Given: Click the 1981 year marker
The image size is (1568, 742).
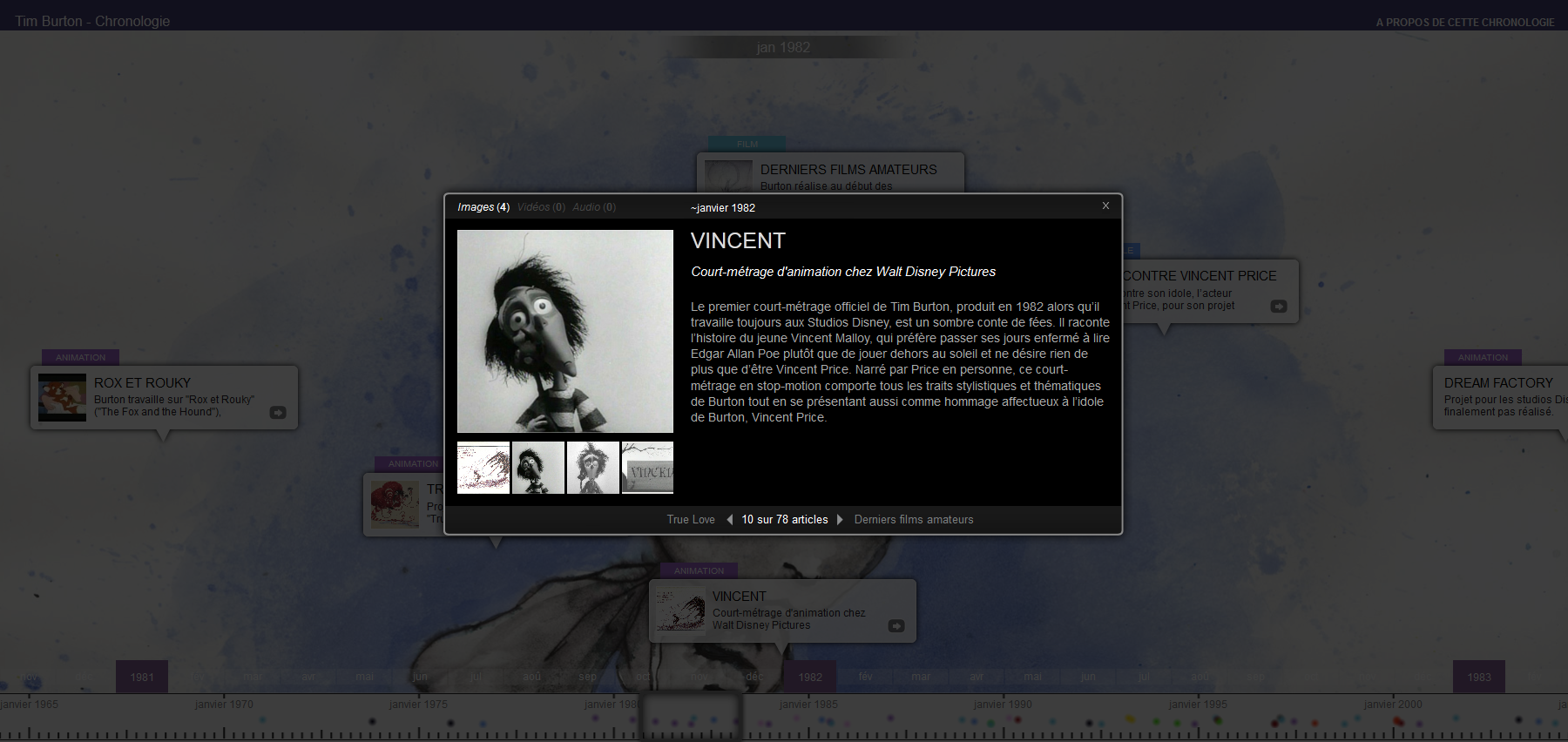Looking at the screenshot, I should click(x=142, y=677).
